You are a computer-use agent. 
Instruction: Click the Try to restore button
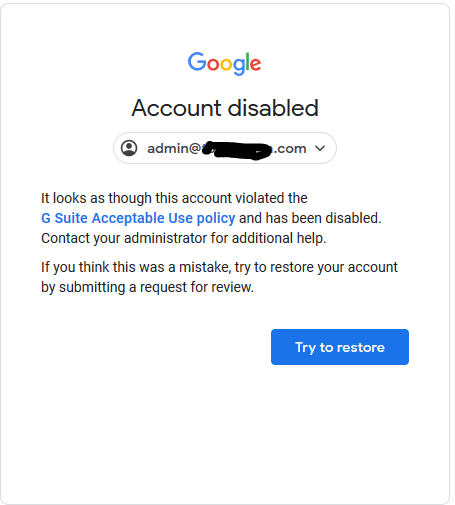coord(340,347)
